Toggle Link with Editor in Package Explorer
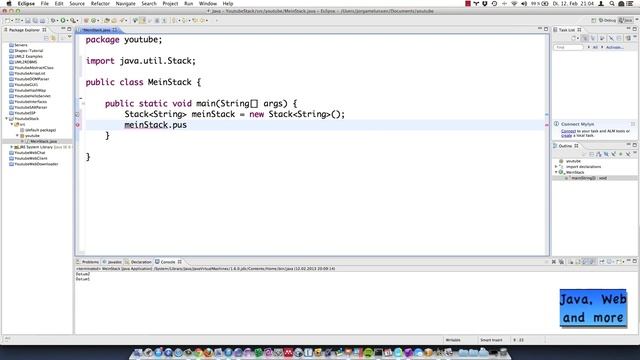640x360 pixels. (53, 38)
